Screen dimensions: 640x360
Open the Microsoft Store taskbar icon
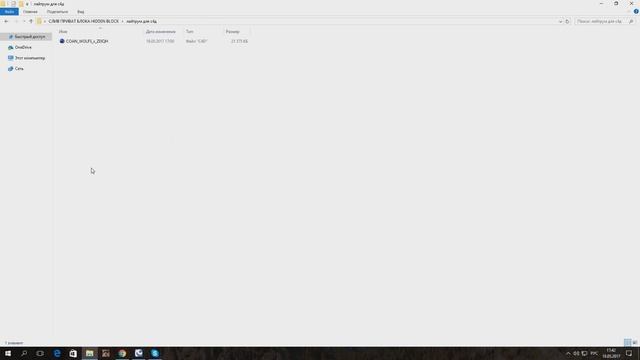73,353
